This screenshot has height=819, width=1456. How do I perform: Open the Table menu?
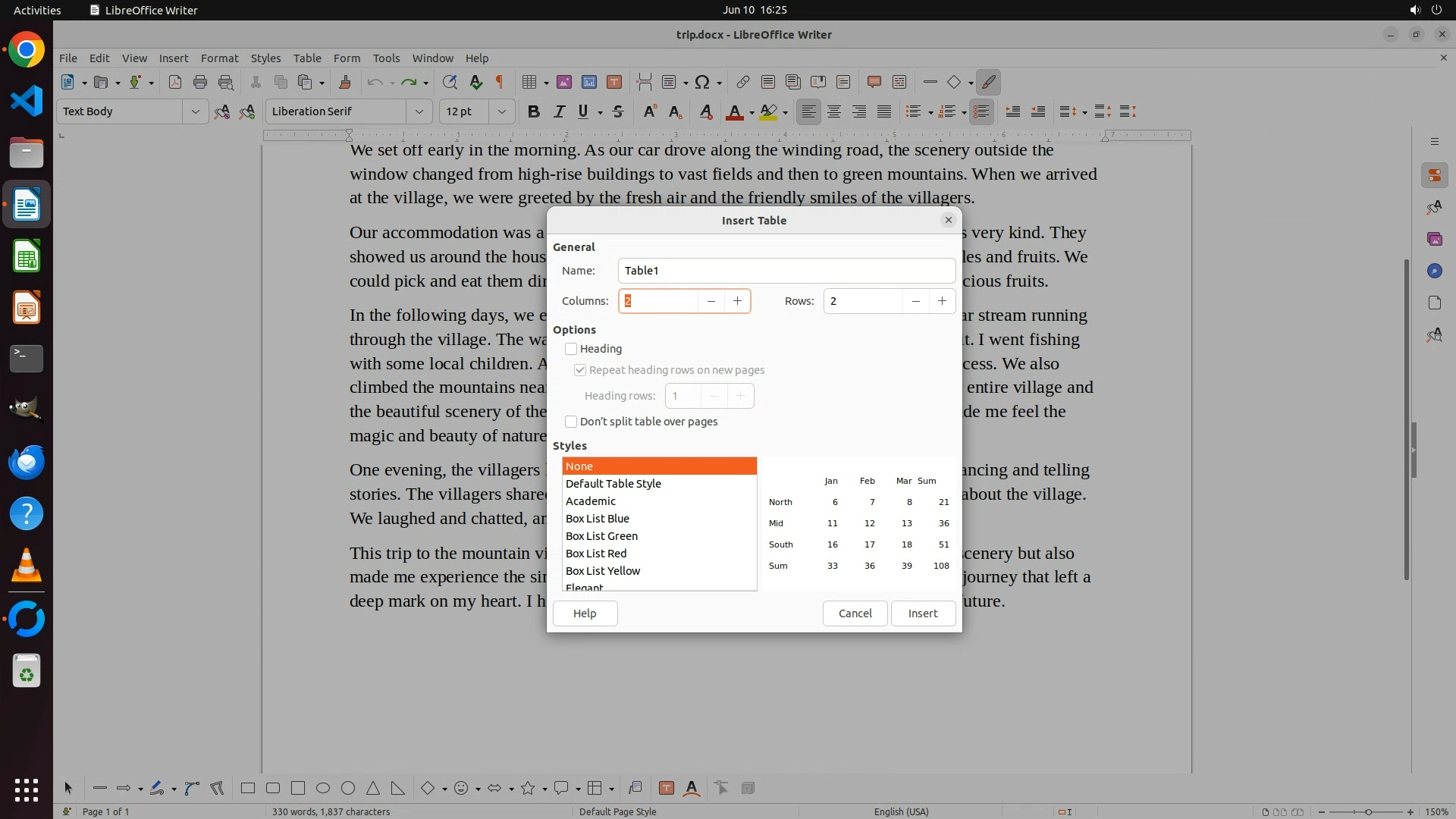tap(307, 58)
